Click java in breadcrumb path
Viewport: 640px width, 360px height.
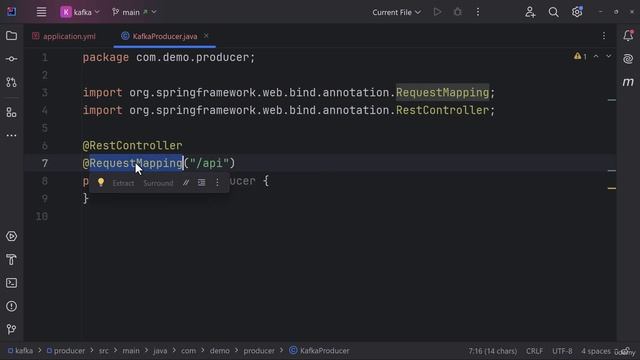[x=160, y=351]
